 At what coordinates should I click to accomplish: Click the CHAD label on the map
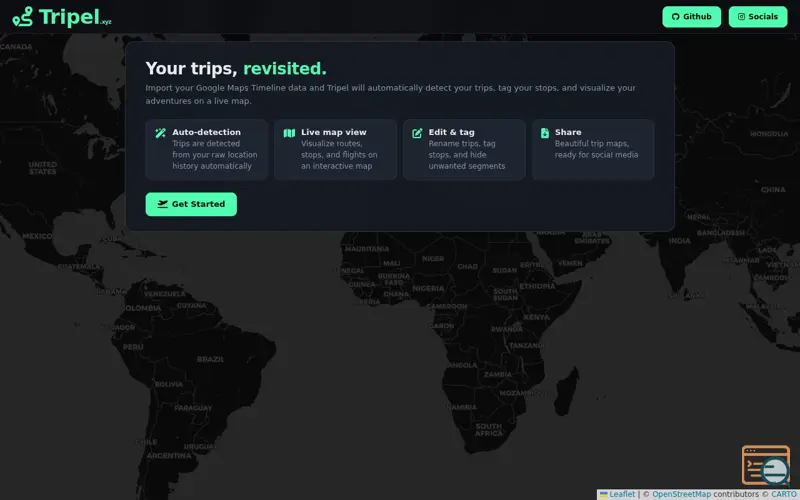(x=467, y=266)
